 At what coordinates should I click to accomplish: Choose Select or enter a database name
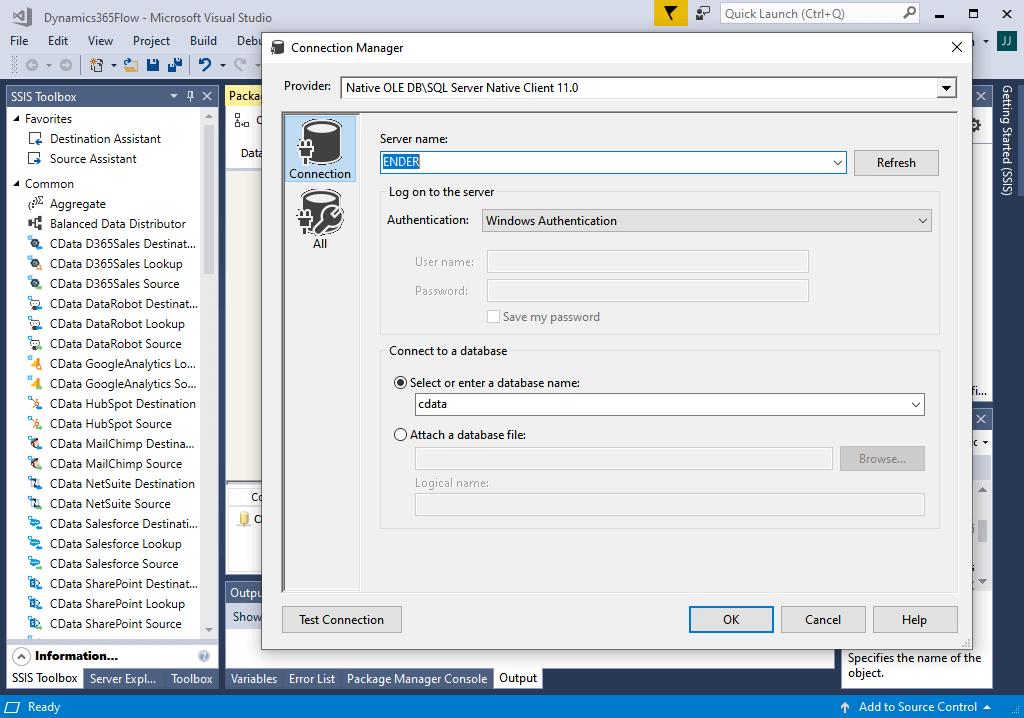pos(401,383)
